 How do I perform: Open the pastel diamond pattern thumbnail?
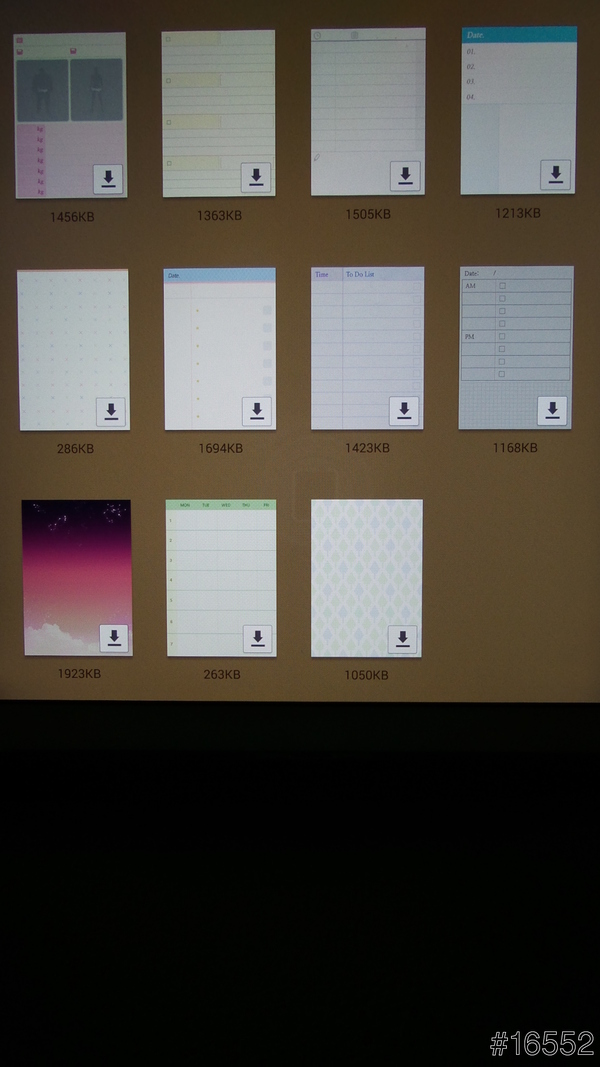[367, 578]
